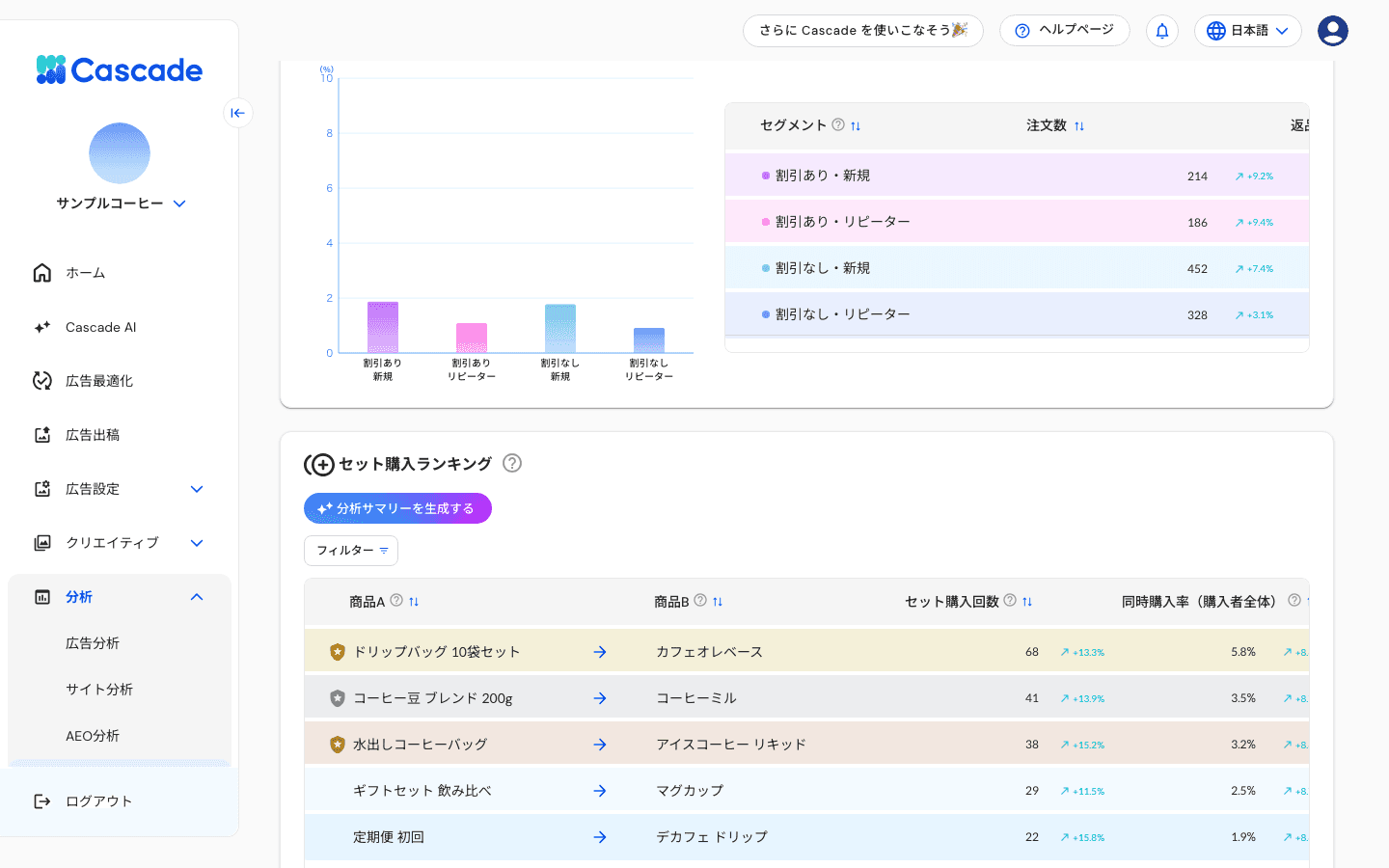1389x868 pixels.
Task: Click the 割引なしリピーター blue chart bar
Action: click(x=649, y=340)
